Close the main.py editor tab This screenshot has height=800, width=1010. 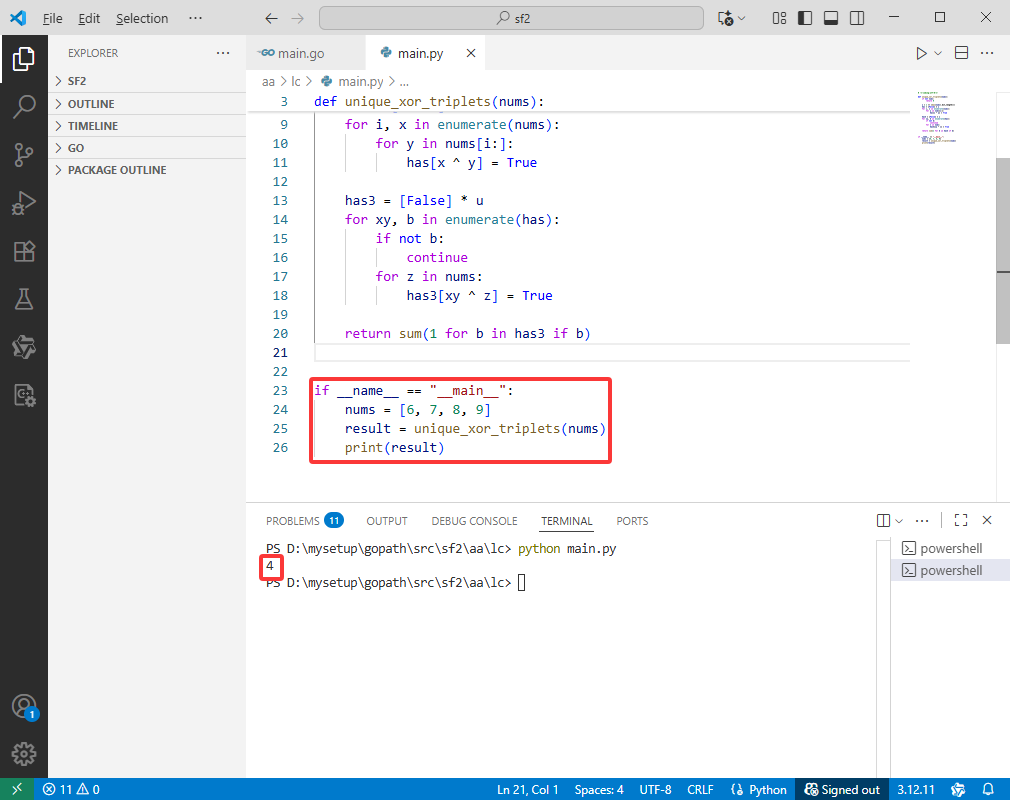[471, 53]
